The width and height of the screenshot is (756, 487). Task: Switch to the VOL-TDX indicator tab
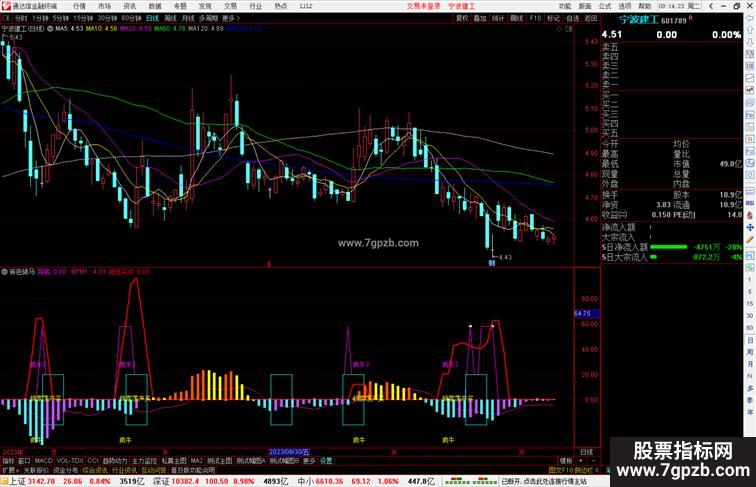pos(70,461)
